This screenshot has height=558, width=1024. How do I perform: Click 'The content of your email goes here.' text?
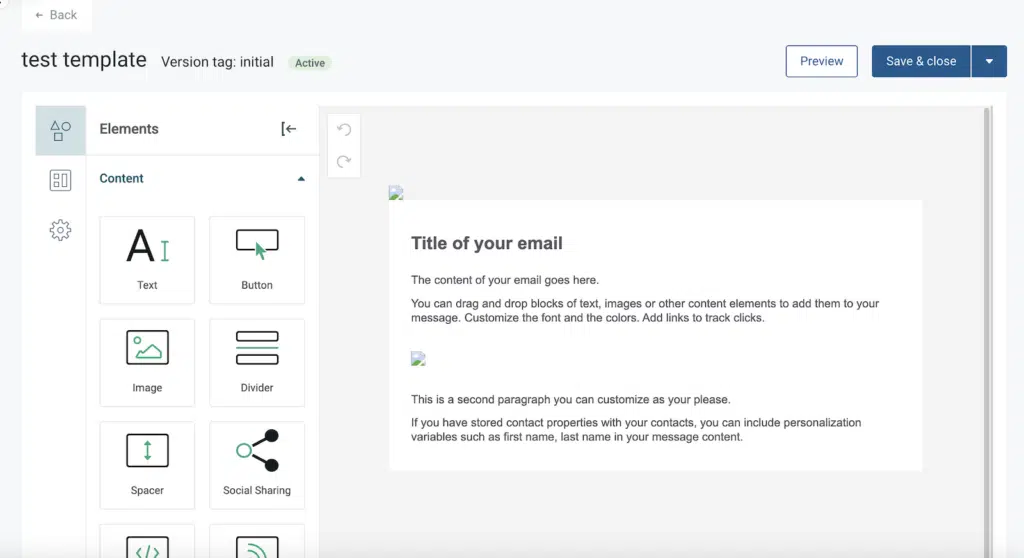[x=505, y=280]
